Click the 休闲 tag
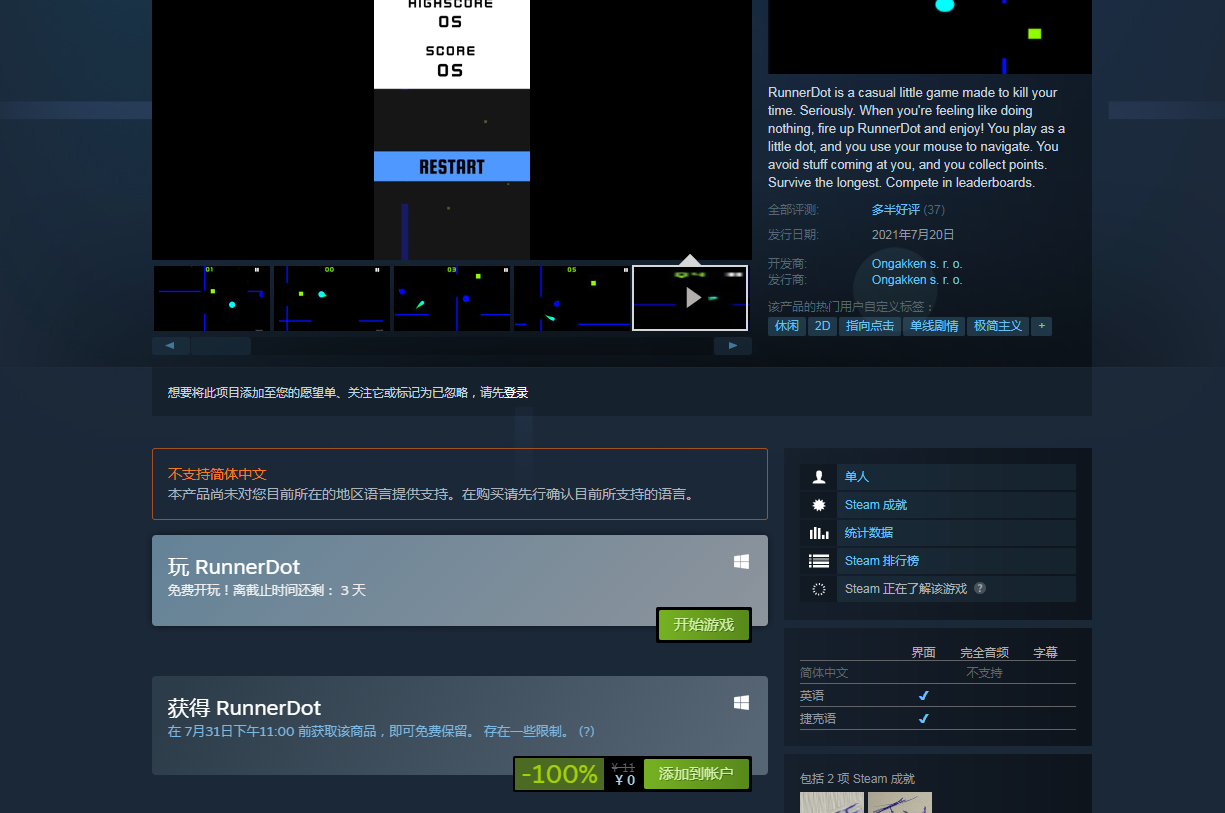 click(x=787, y=326)
